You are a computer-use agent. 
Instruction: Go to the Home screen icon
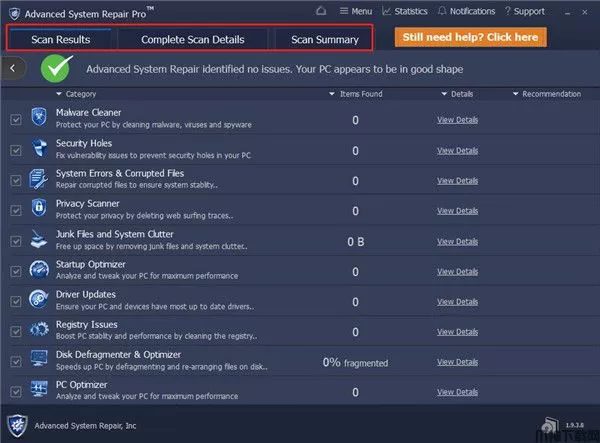(321, 11)
